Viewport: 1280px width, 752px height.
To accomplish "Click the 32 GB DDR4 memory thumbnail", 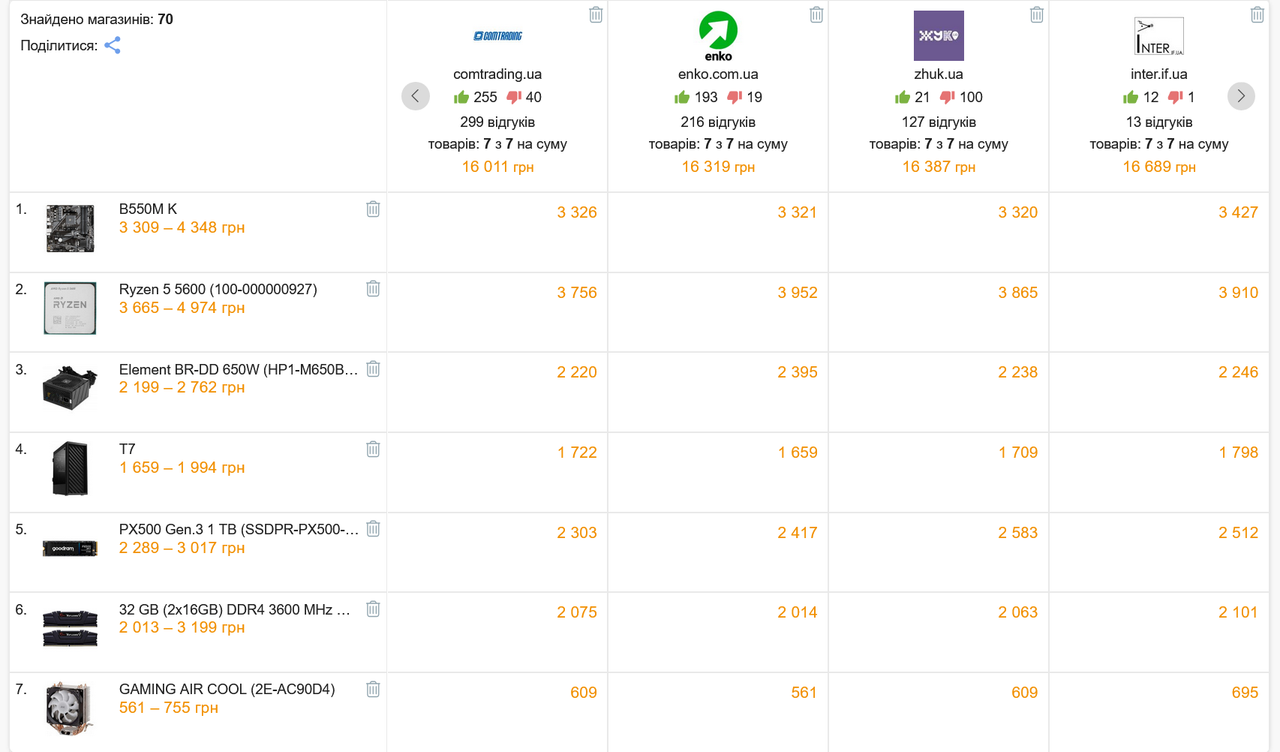I will (70, 628).
